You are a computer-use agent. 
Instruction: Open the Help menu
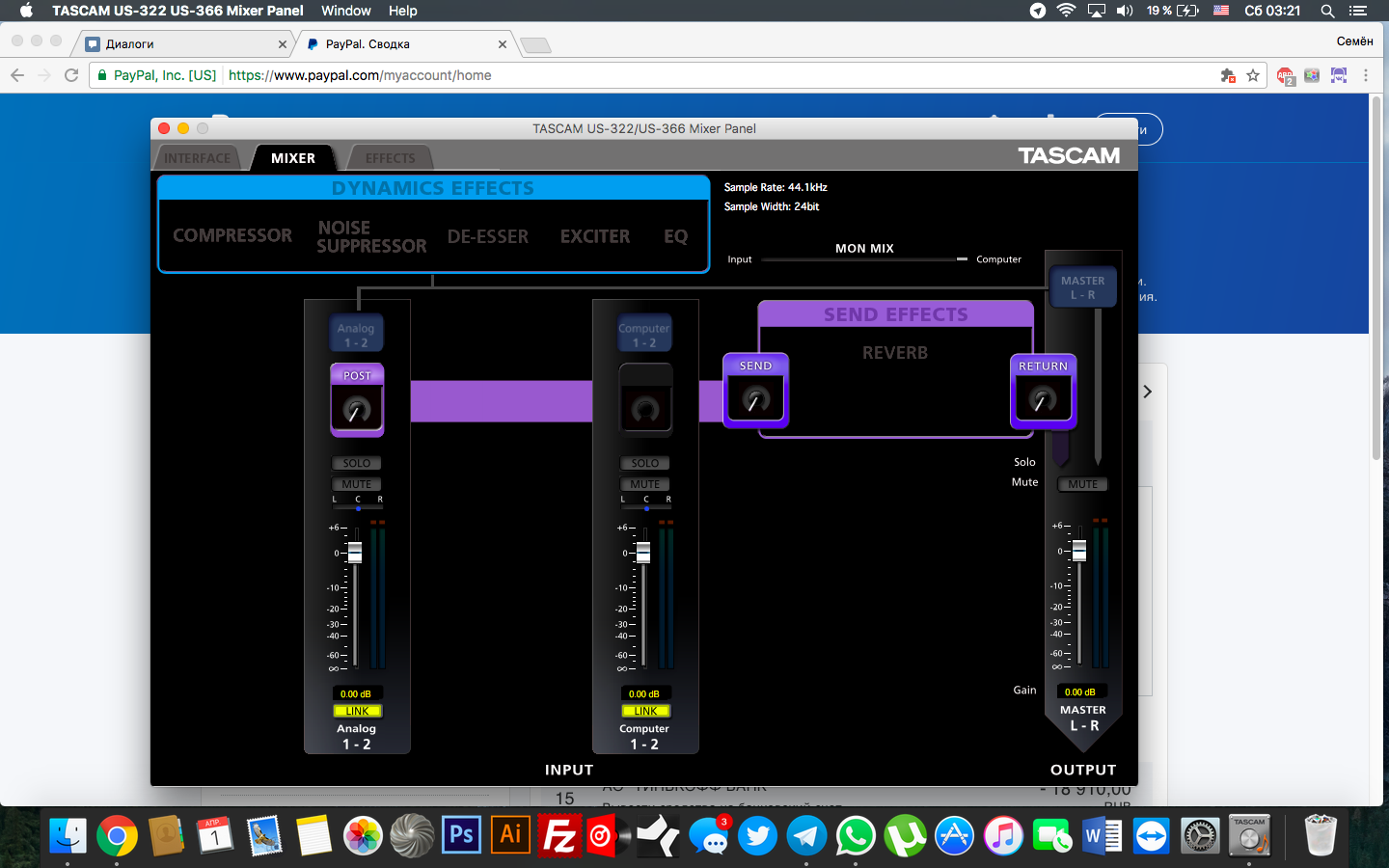pyautogui.click(x=403, y=11)
